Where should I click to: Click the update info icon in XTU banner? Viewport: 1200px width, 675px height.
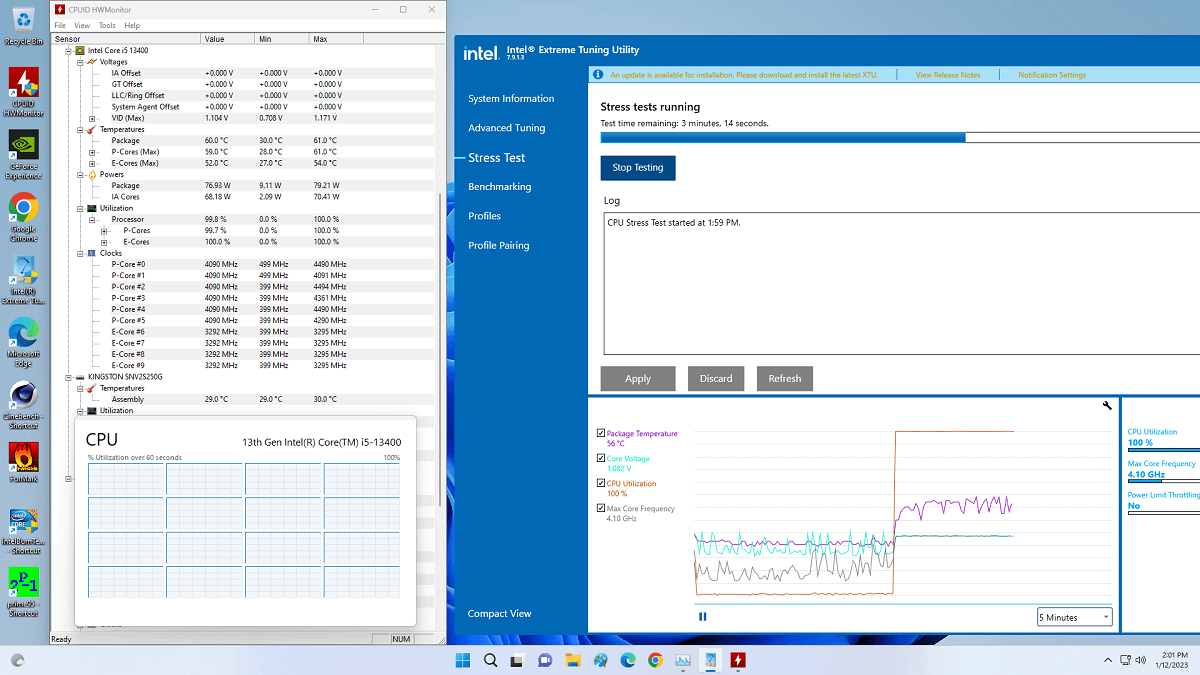[598, 75]
